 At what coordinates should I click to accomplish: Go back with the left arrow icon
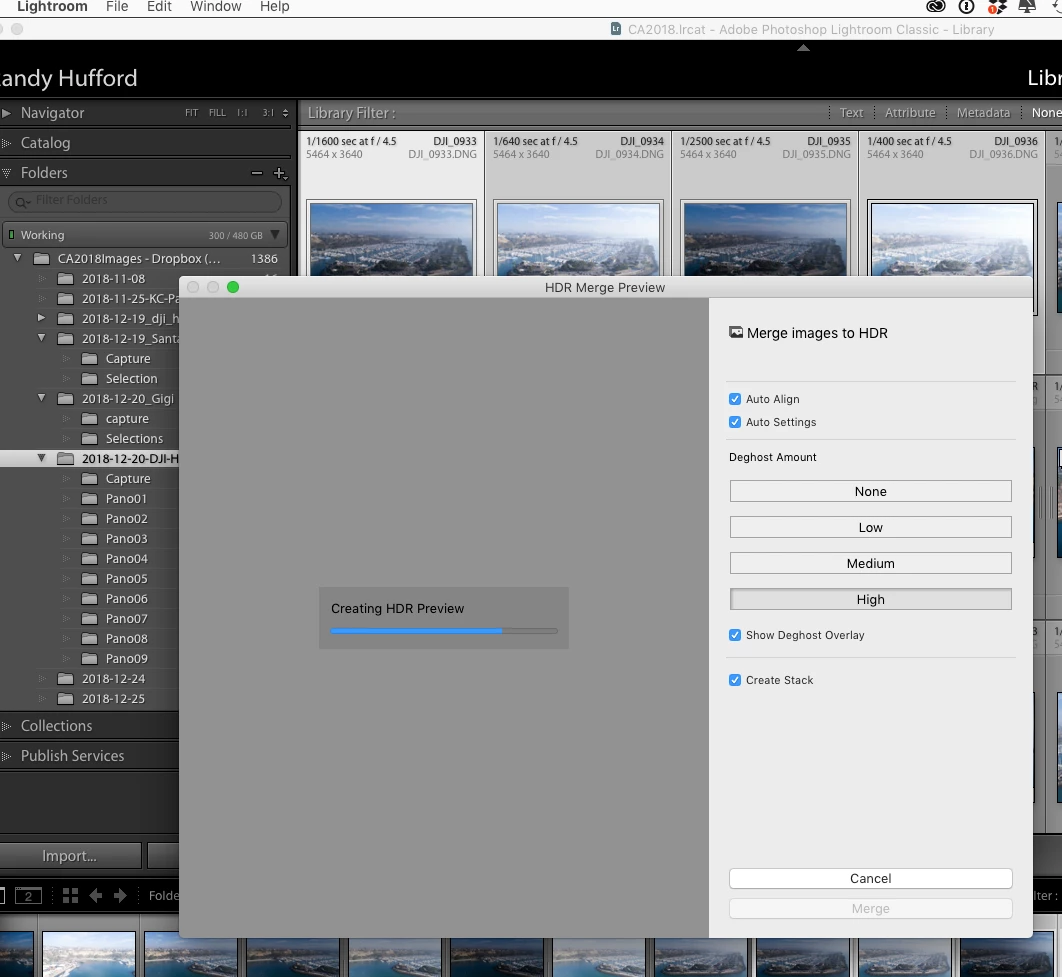(x=95, y=895)
